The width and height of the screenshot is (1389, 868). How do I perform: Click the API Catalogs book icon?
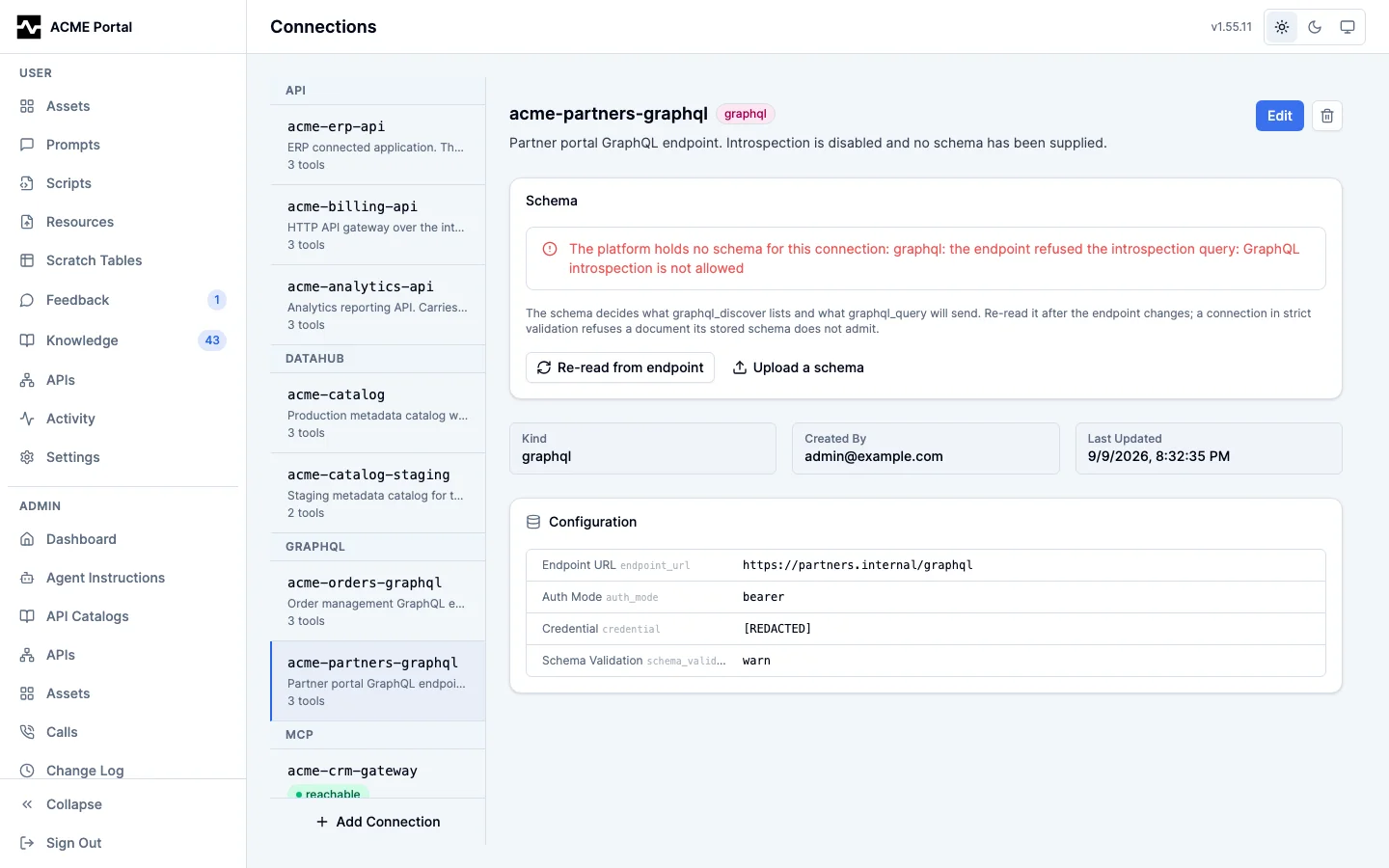pos(27,616)
